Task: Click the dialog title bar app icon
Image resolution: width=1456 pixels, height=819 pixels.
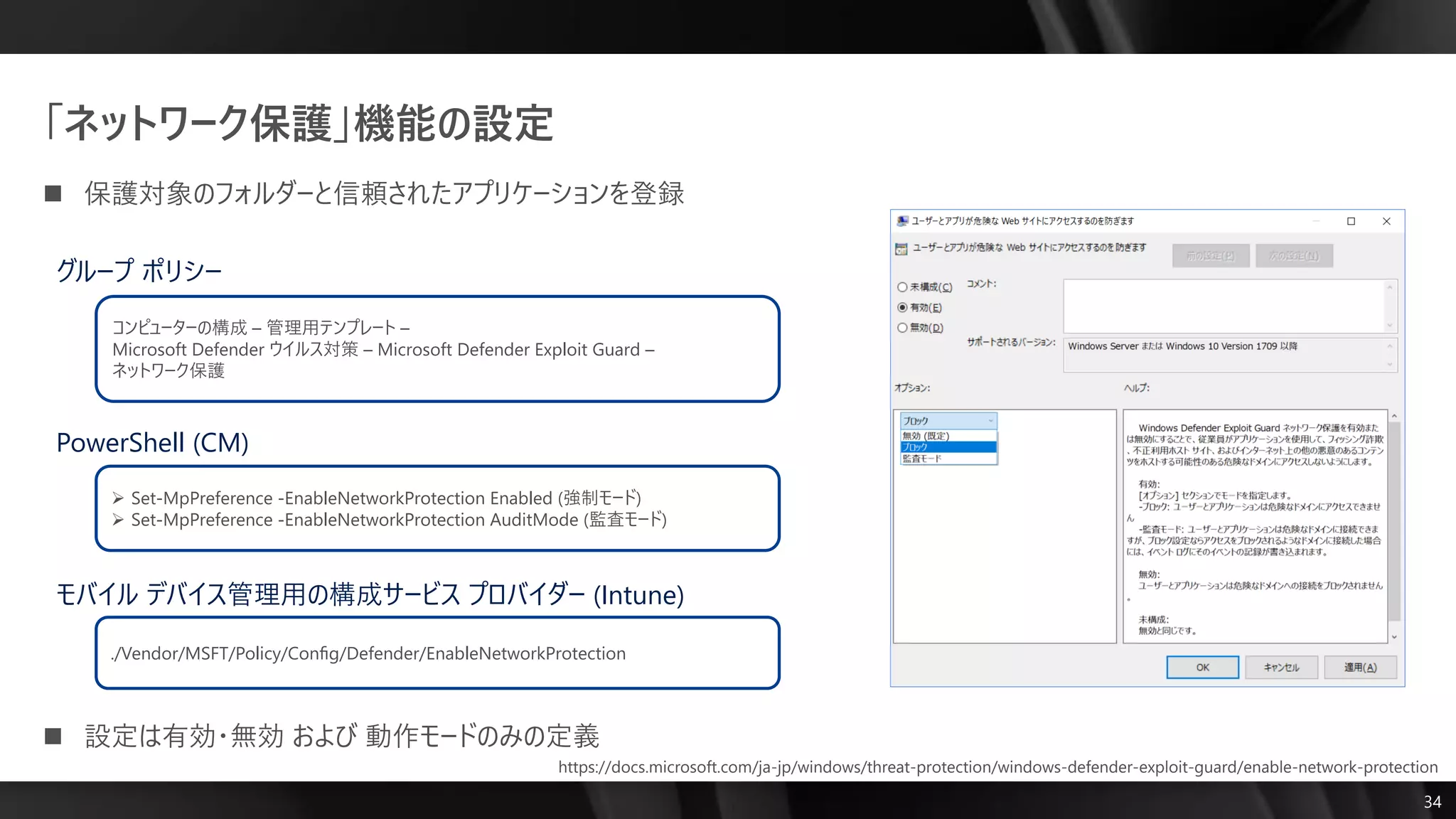Action: point(902,221)
